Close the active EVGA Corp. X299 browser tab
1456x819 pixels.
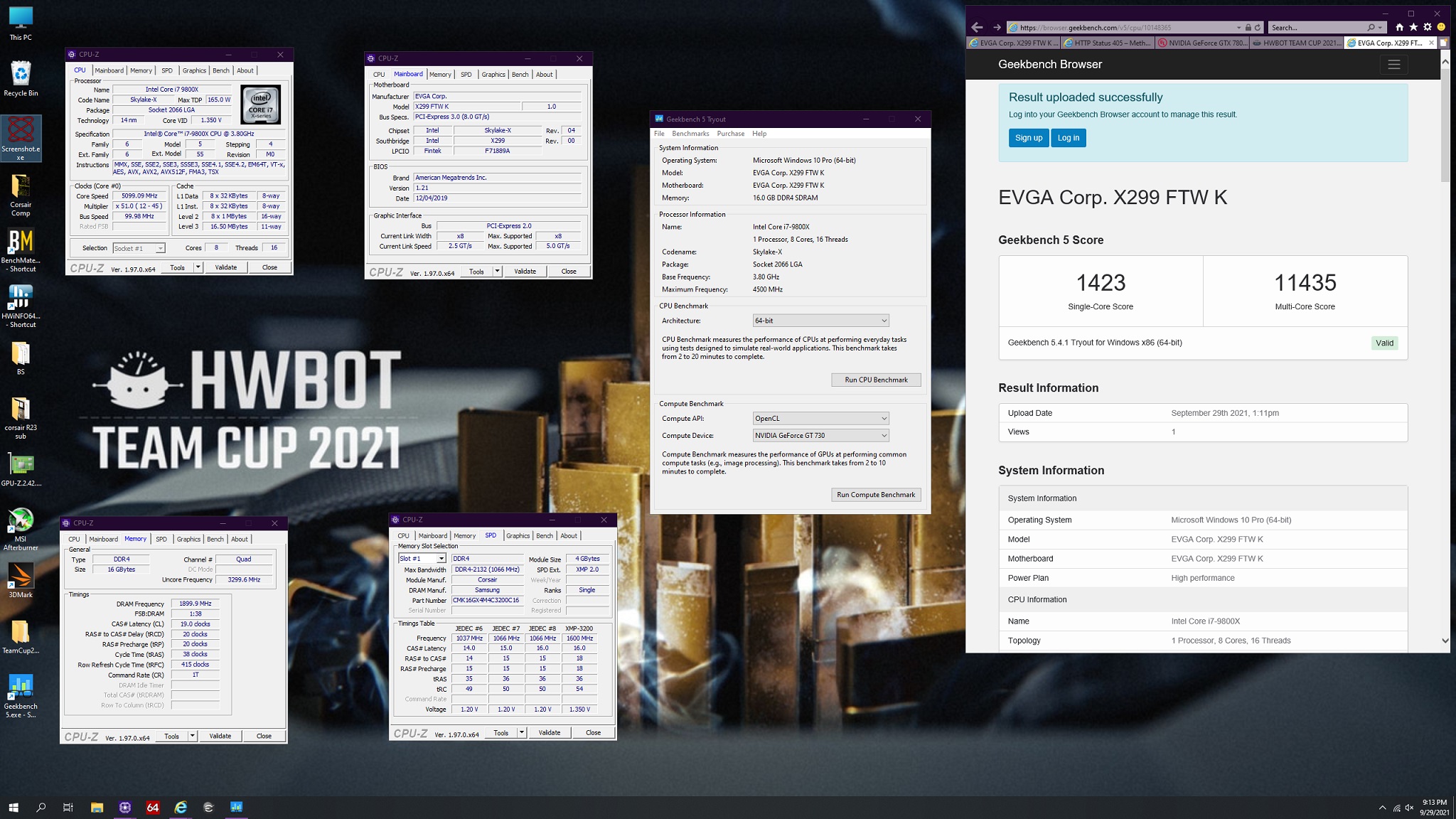[1431, 43]
